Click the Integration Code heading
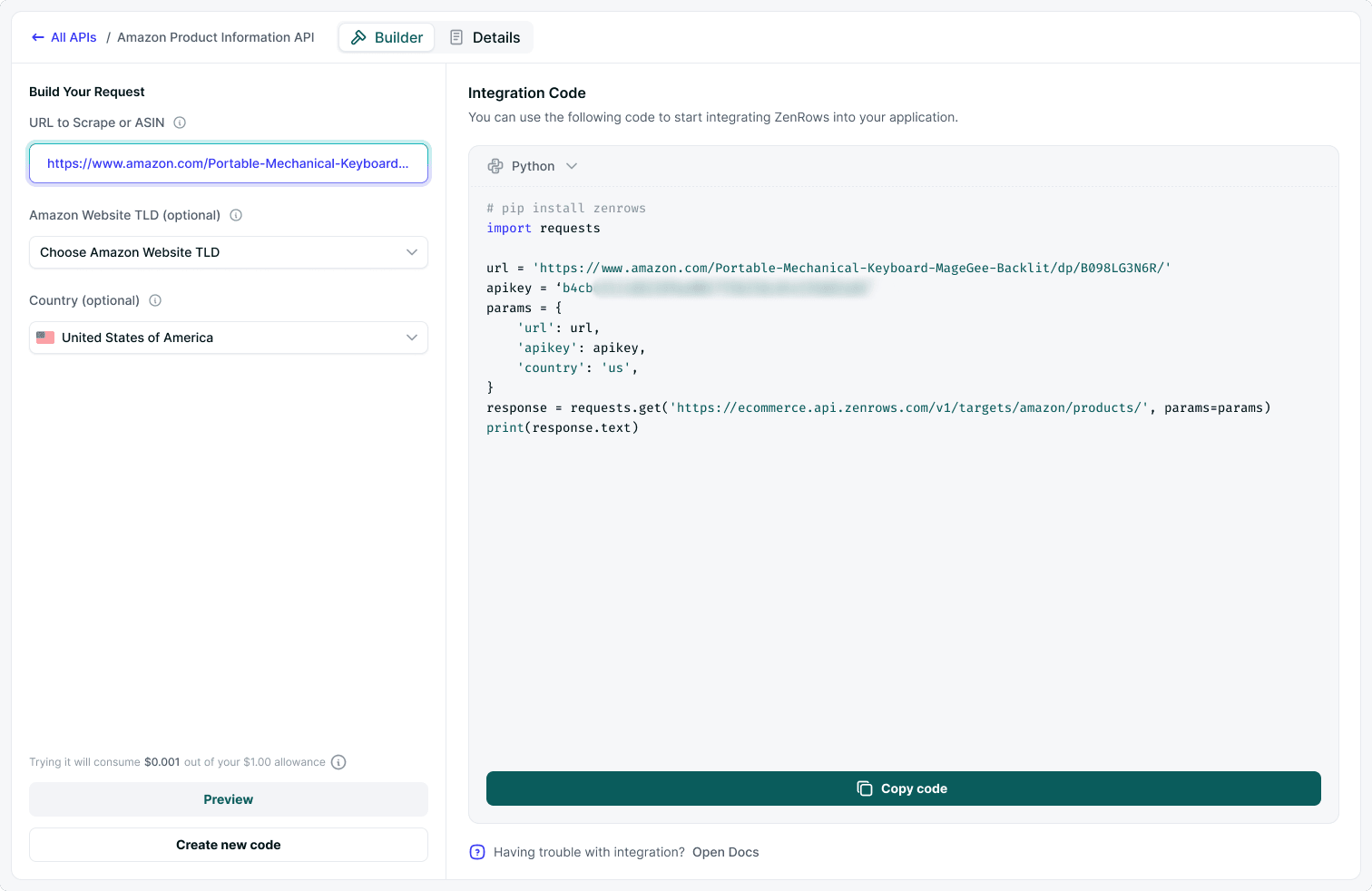Image resolution: width=1372 pixels, height=891 pixels. [x=527, y=93]
